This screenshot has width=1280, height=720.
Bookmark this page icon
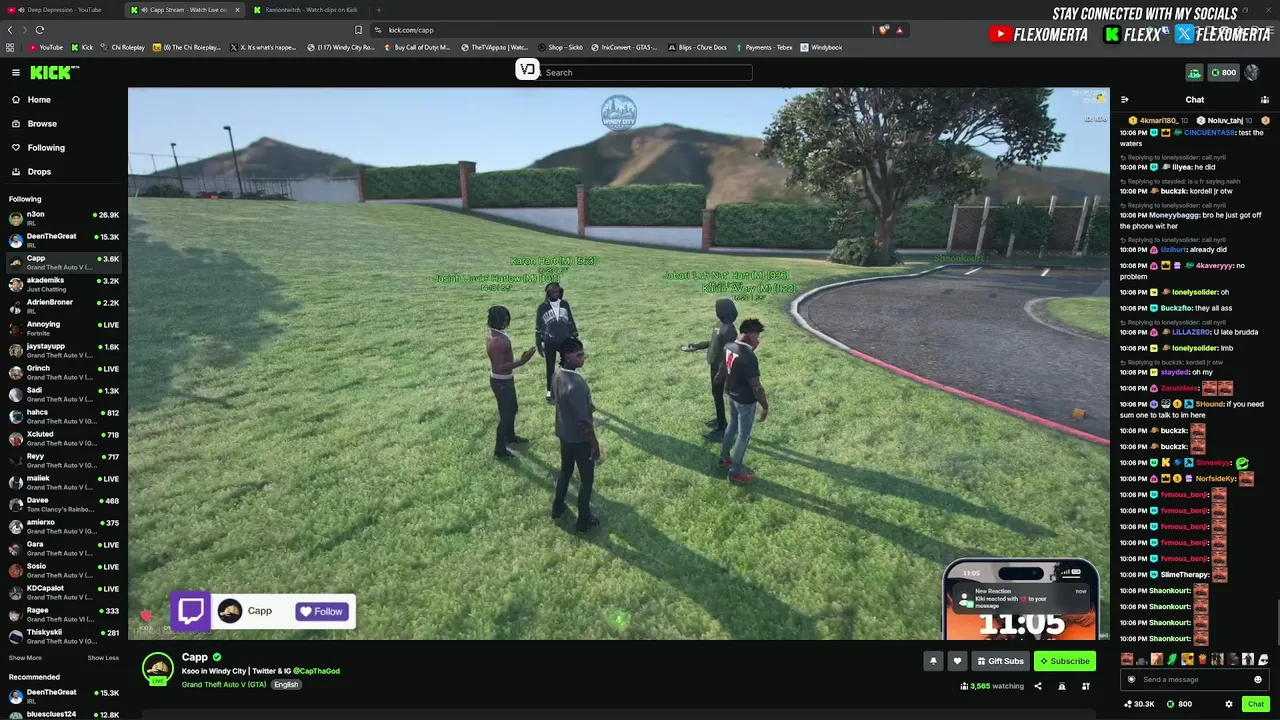(358, 30)
